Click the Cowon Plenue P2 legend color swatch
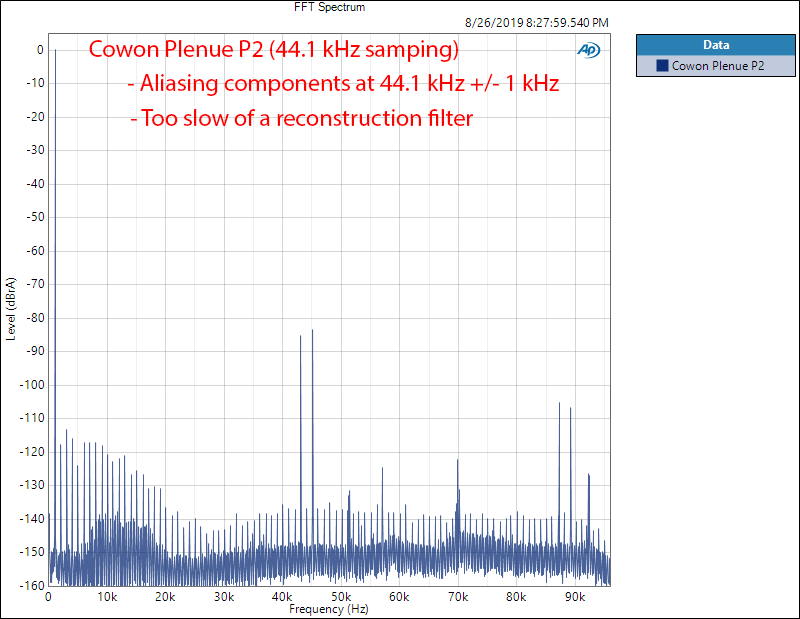This screenshot has height=619, width=800. [x=662, y=66]
